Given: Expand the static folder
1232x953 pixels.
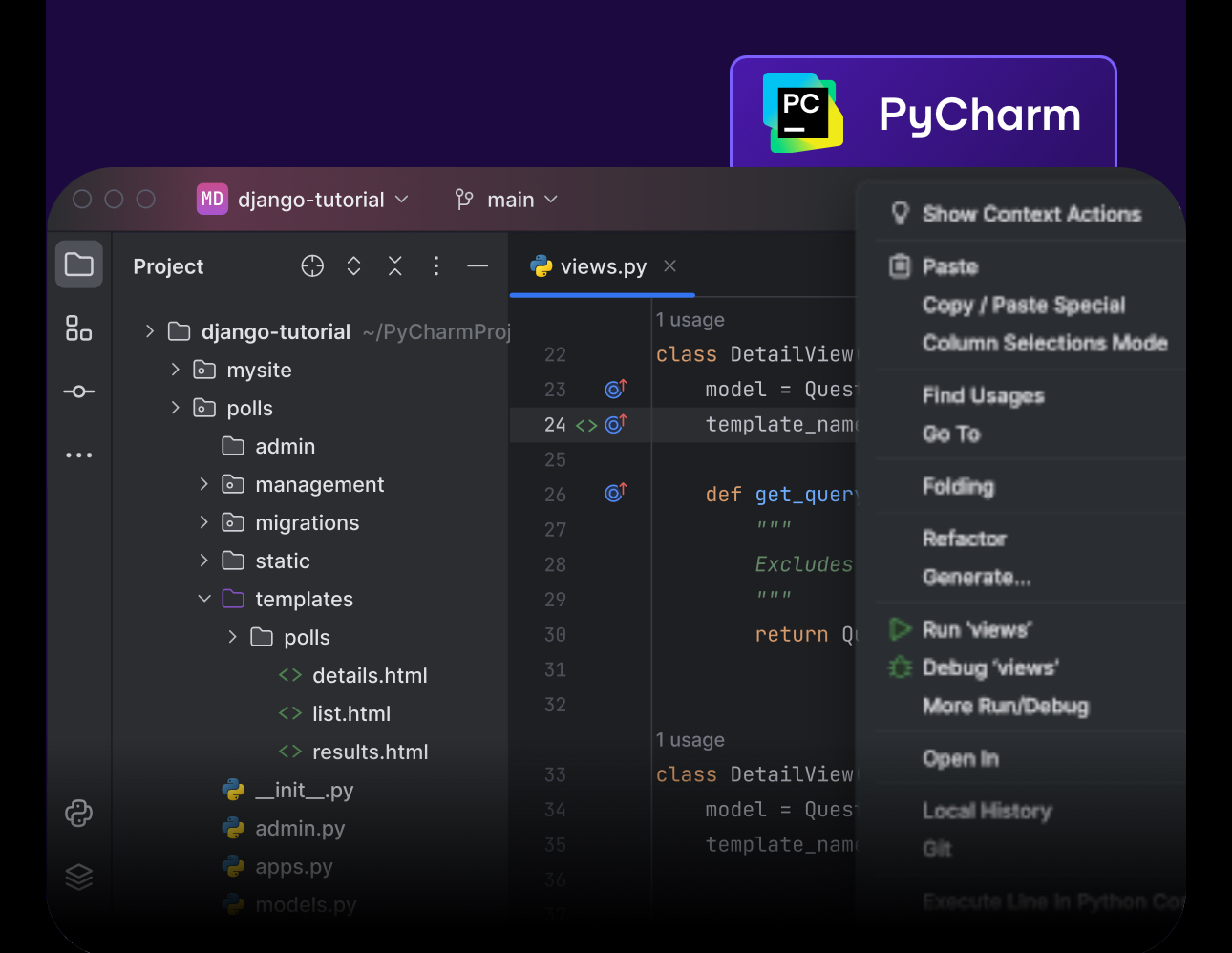Looking at the screenshot, I should pyautogui.click(x=203, y=561).
